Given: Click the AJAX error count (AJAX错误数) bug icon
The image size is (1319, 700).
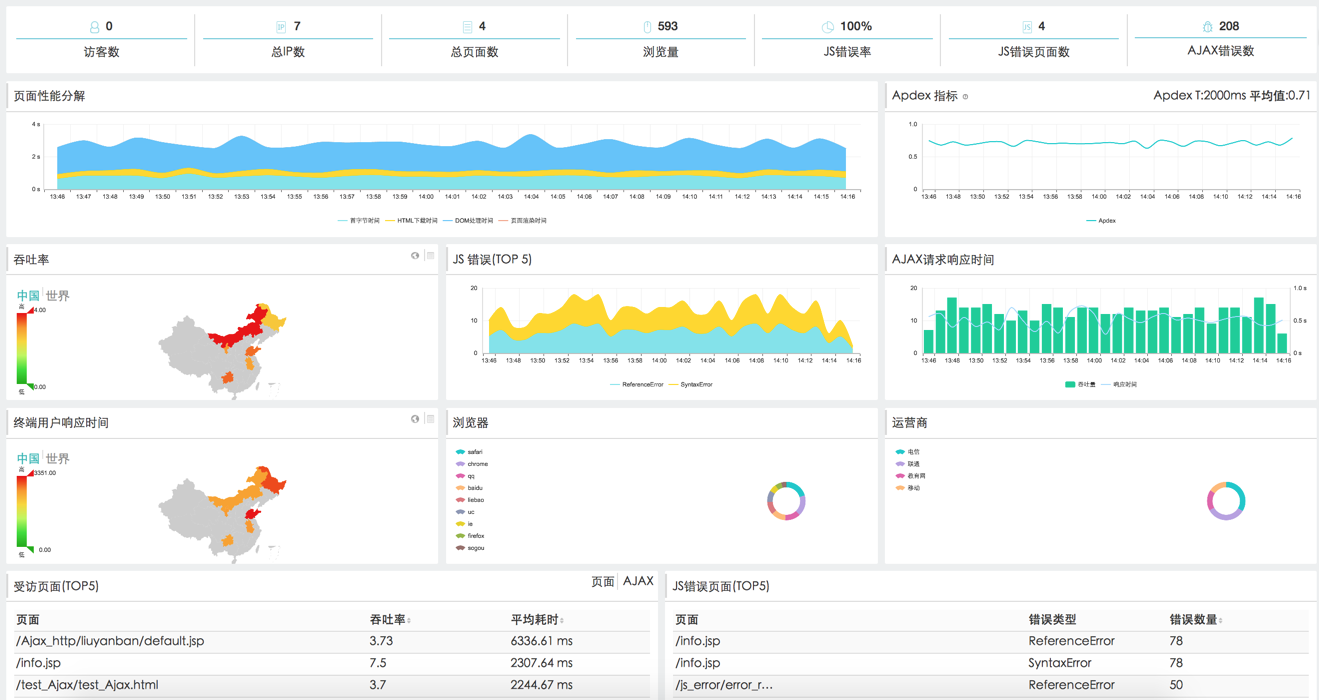Looking at the screenshot, I should [x=1207, y=27].
